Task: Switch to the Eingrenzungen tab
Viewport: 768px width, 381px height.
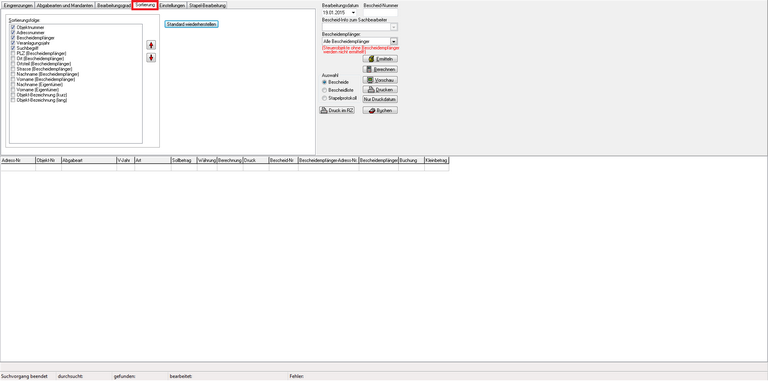Action: pyautogui.click(x=18, y=5)
